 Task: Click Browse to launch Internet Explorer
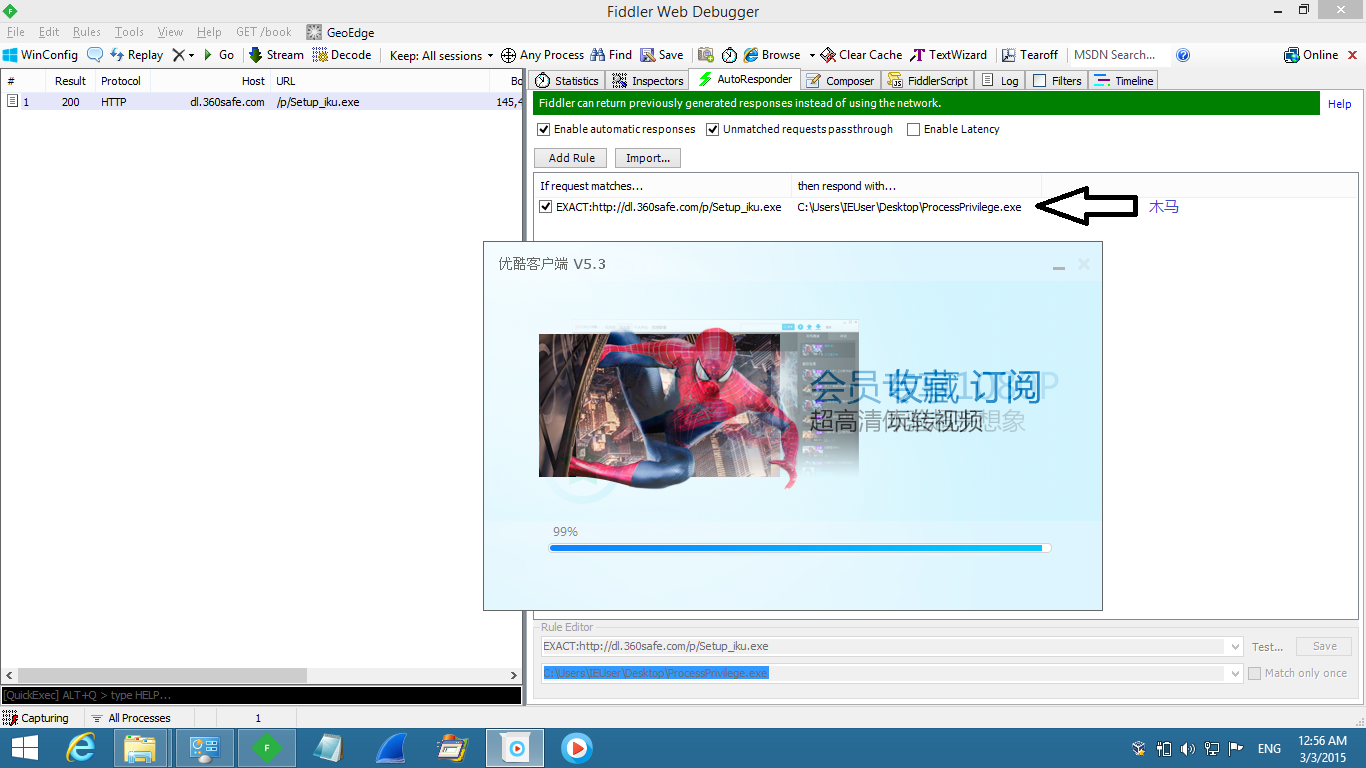click(772, 55)
